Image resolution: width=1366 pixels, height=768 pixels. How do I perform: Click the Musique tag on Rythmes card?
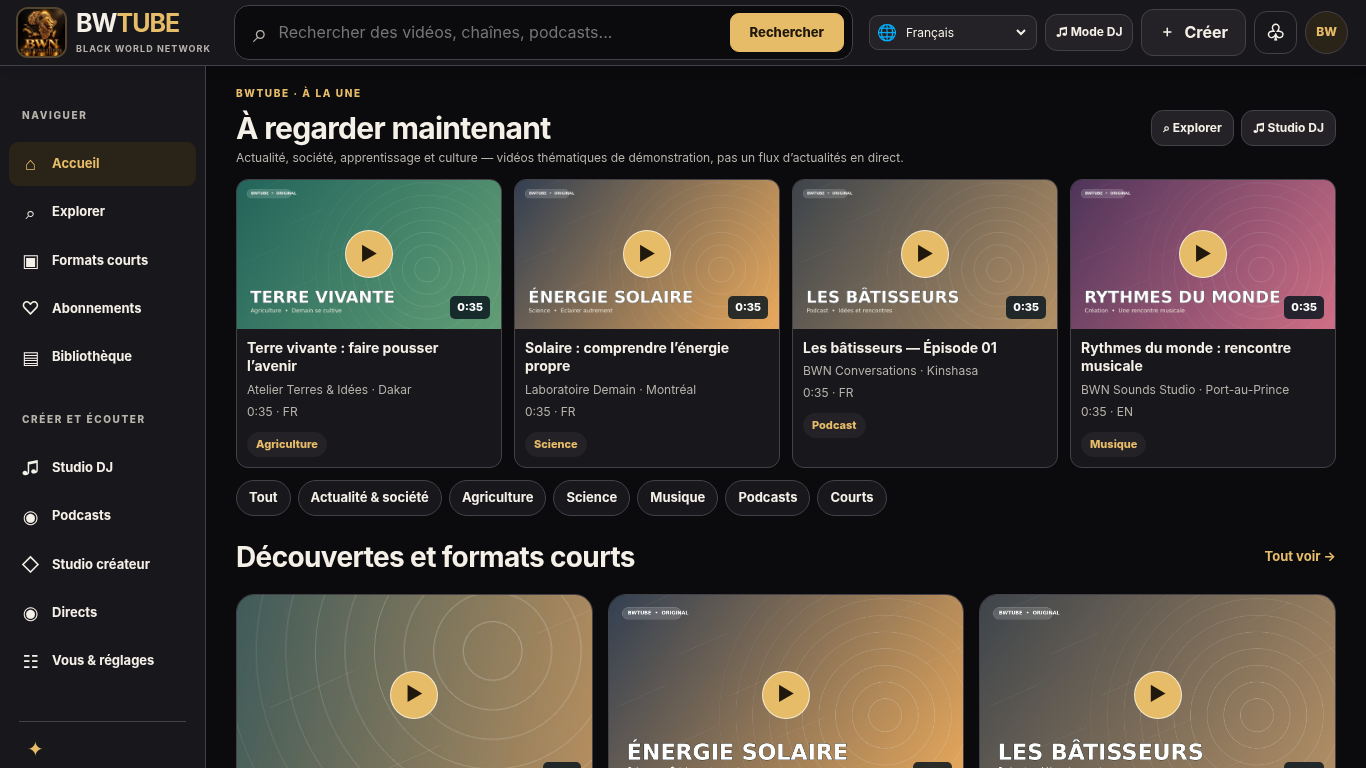click(1113, 444)
